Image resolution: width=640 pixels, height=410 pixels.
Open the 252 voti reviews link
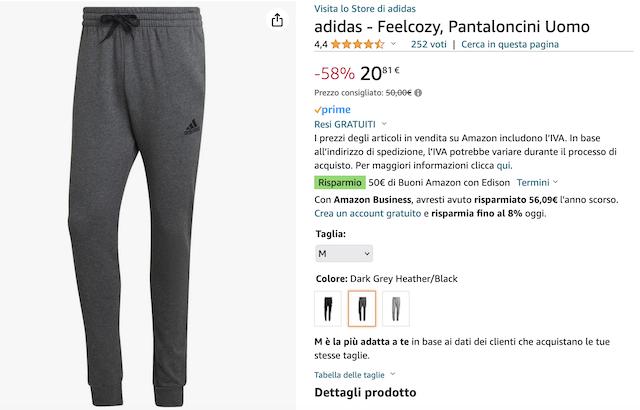[x=428, y=44]
